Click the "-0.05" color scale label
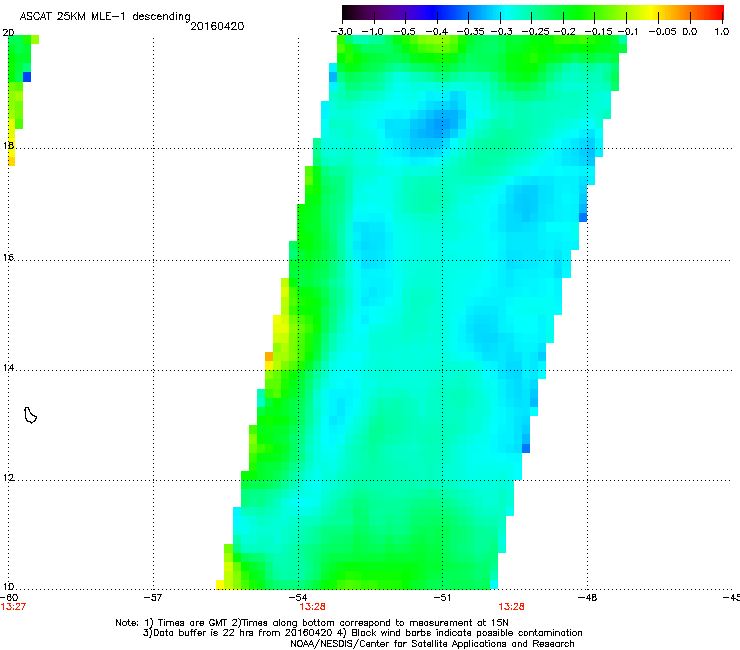The height and width of the screenshot is (650, 740). [662, 32]
